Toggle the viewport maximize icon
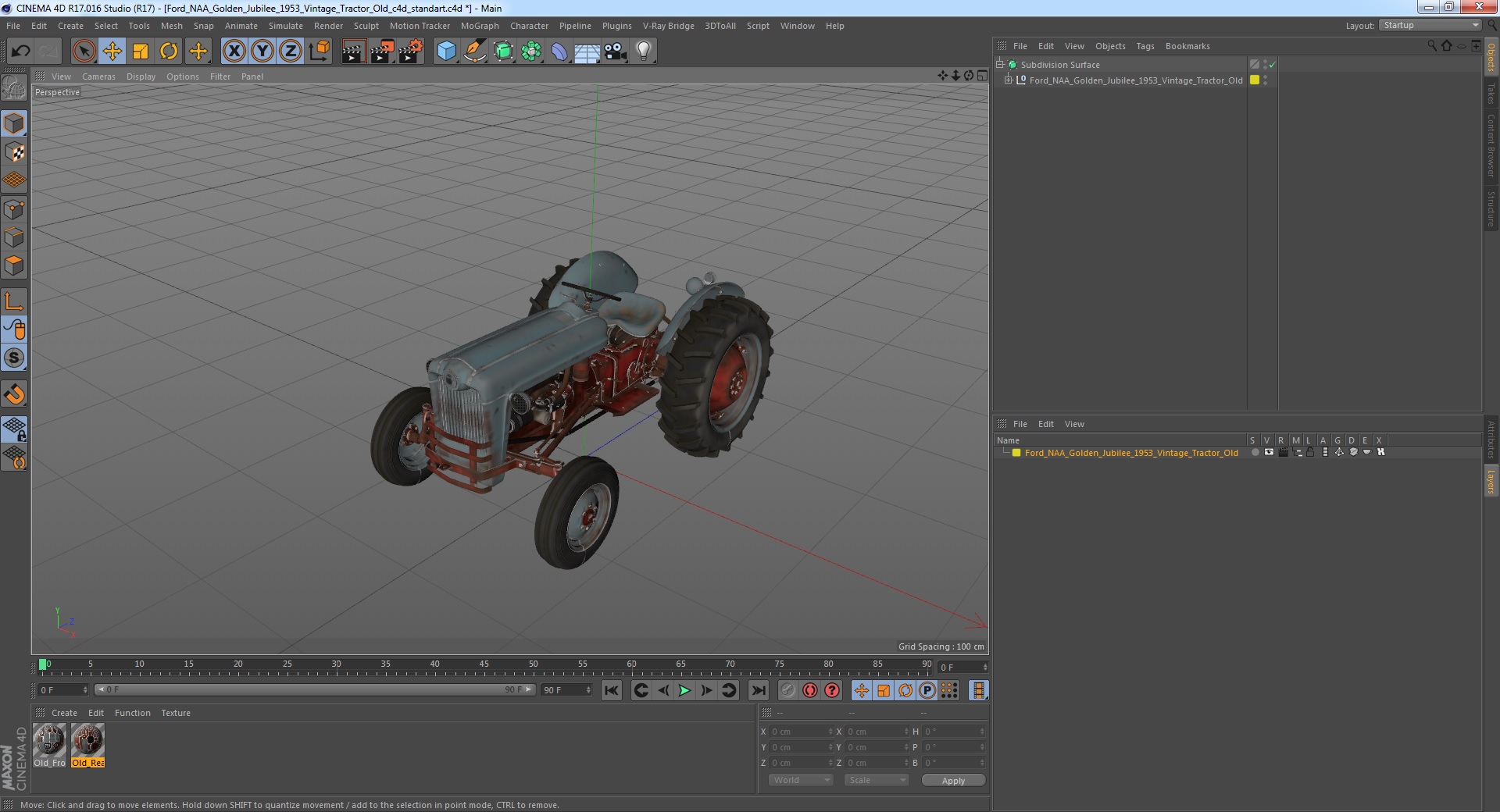Viewport: 1500px width, 812px height. (x=982, y=76)
